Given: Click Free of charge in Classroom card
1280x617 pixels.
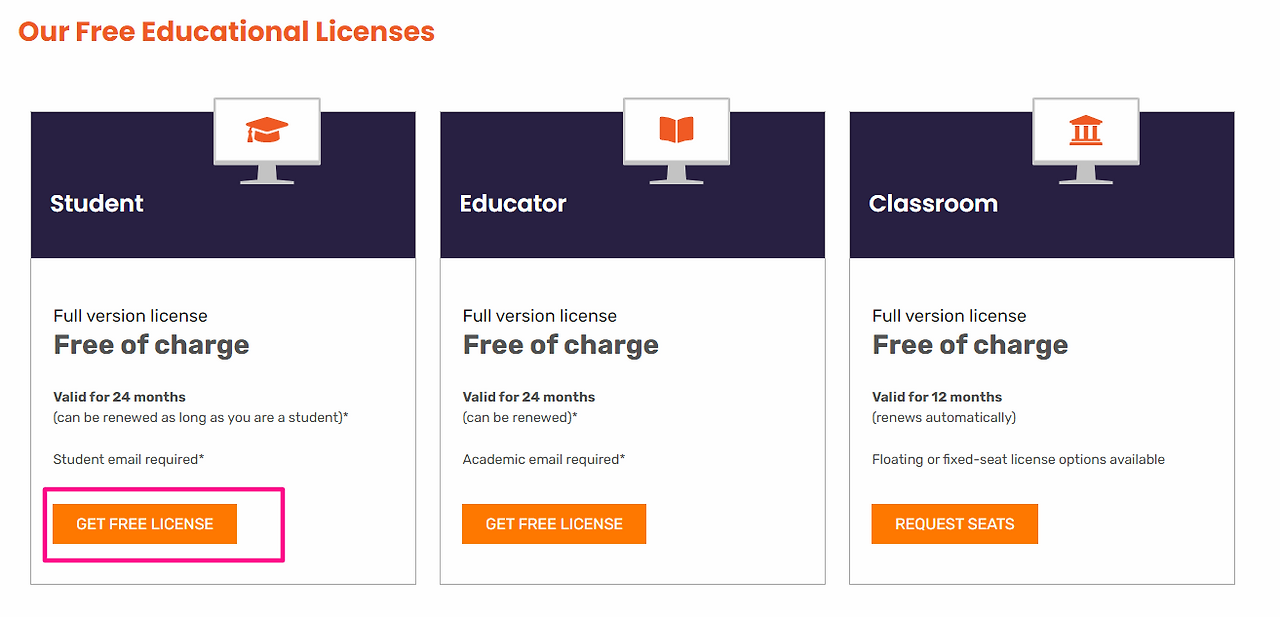Looking at the screenshot, I should point(970,346).
